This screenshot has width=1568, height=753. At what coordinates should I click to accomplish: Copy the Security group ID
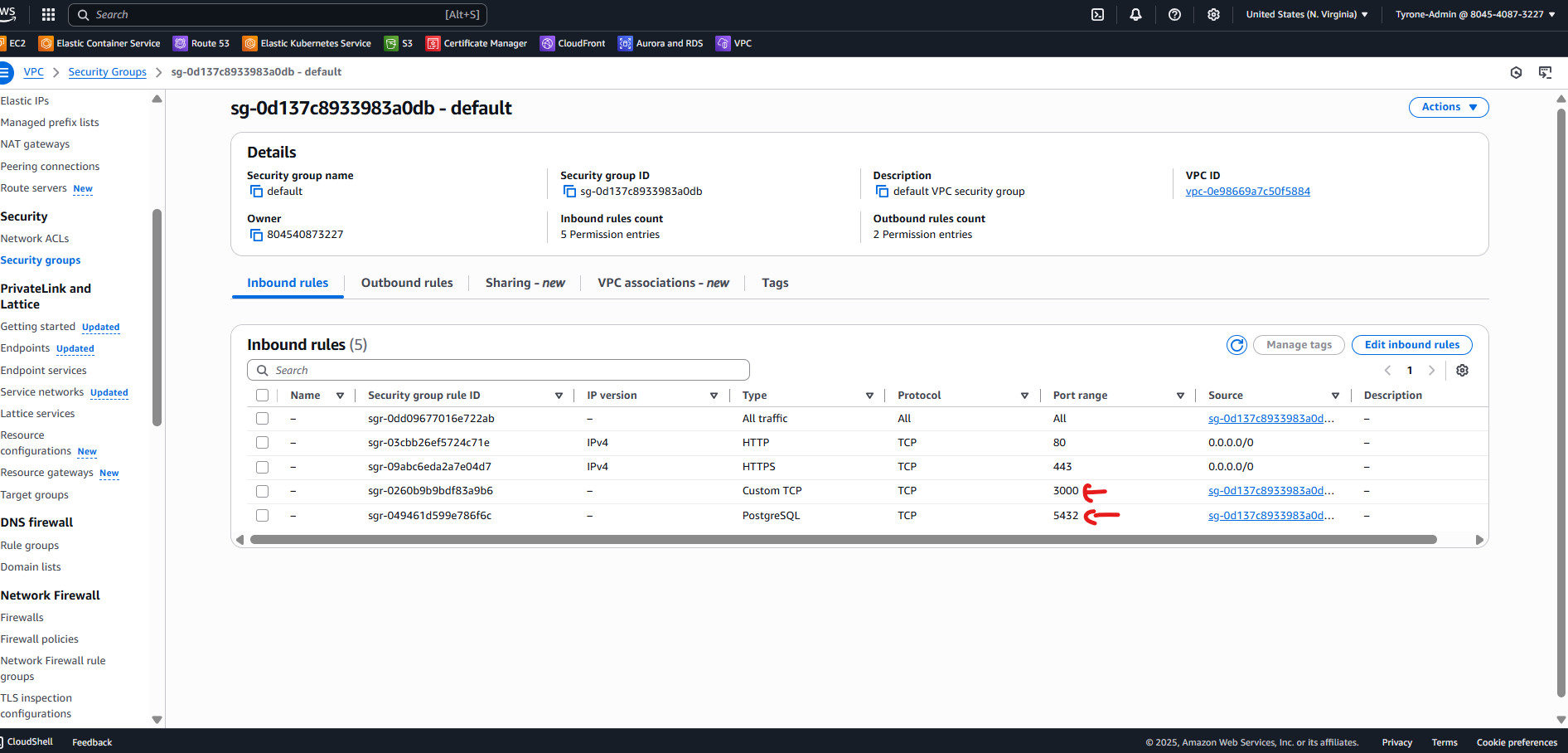click(569, 191)
